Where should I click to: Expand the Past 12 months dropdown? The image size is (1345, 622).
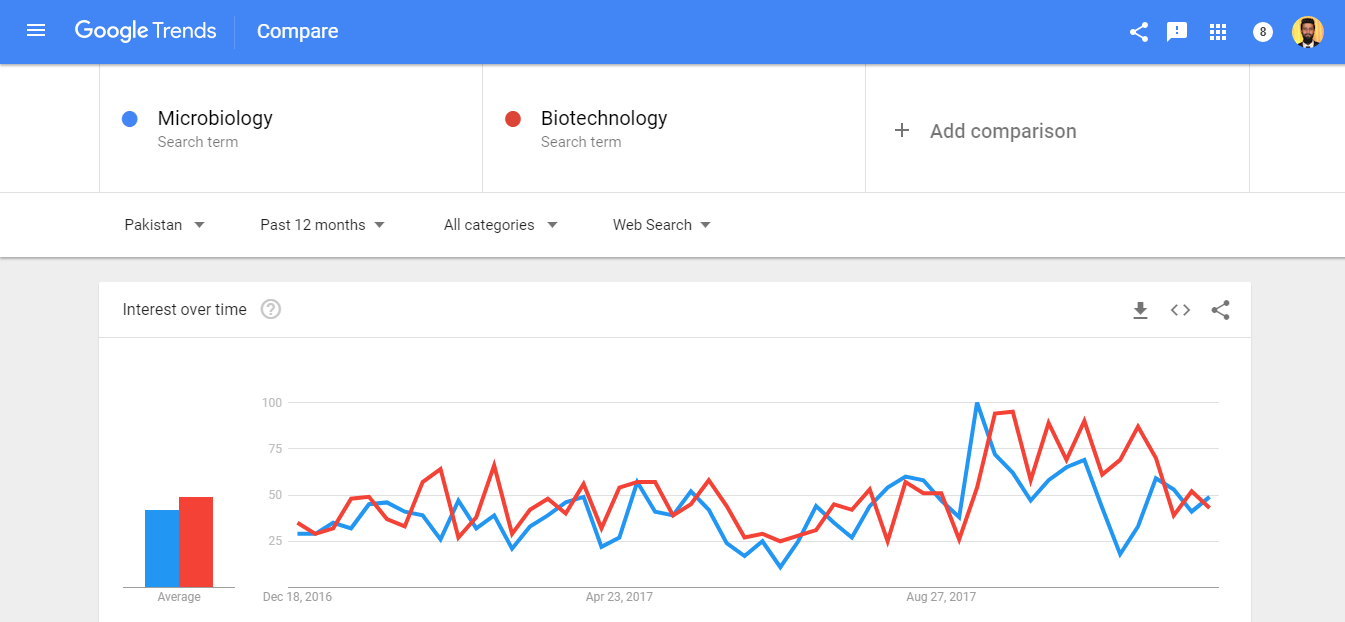coord(322,225)
